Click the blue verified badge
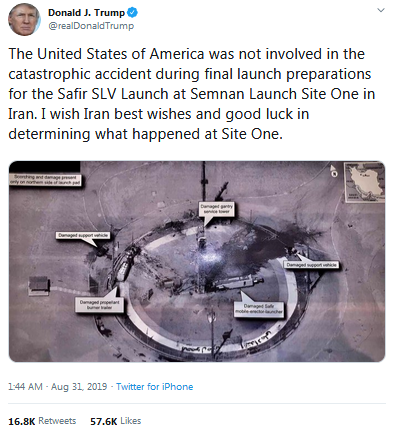 (x=133, y=13)
